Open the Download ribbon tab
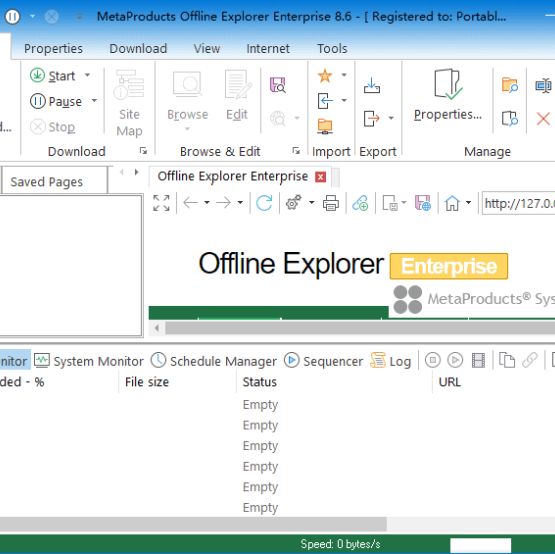 [138, 48]
